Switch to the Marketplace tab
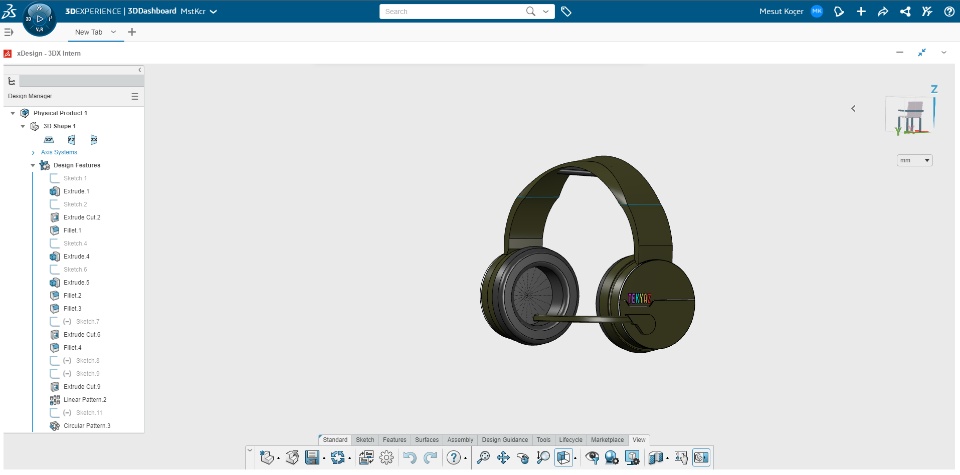 [x=607, y=439]
